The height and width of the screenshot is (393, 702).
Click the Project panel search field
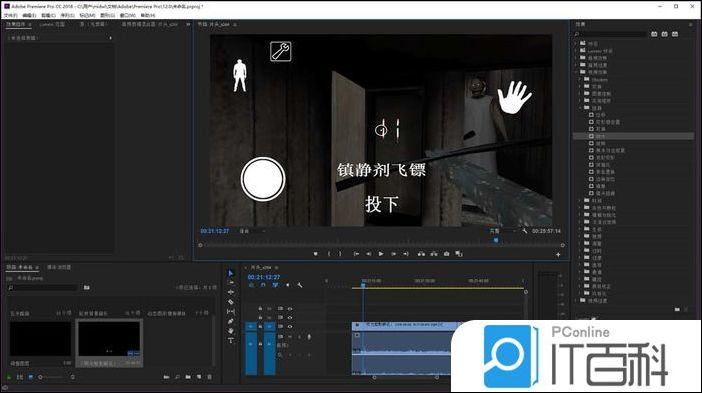tap(43, 288)
